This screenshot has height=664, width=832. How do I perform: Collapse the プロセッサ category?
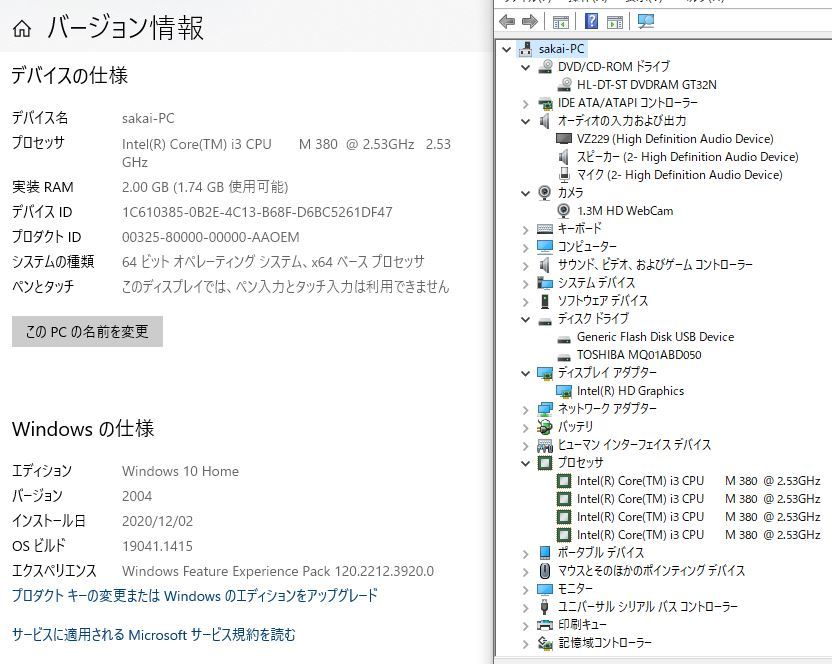(x=525, y=463)
